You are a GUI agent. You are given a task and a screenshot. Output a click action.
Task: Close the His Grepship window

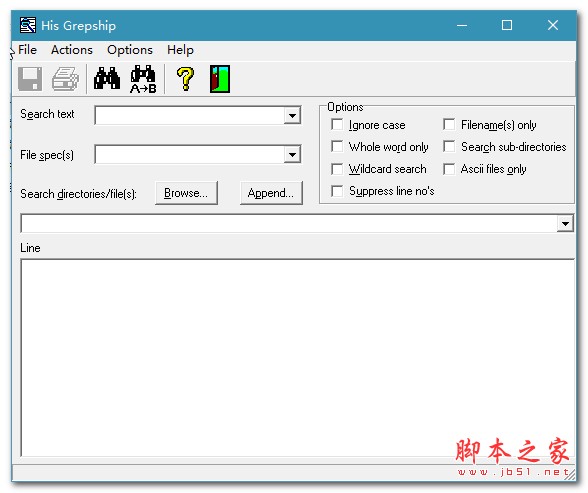(x=553, y=25)
